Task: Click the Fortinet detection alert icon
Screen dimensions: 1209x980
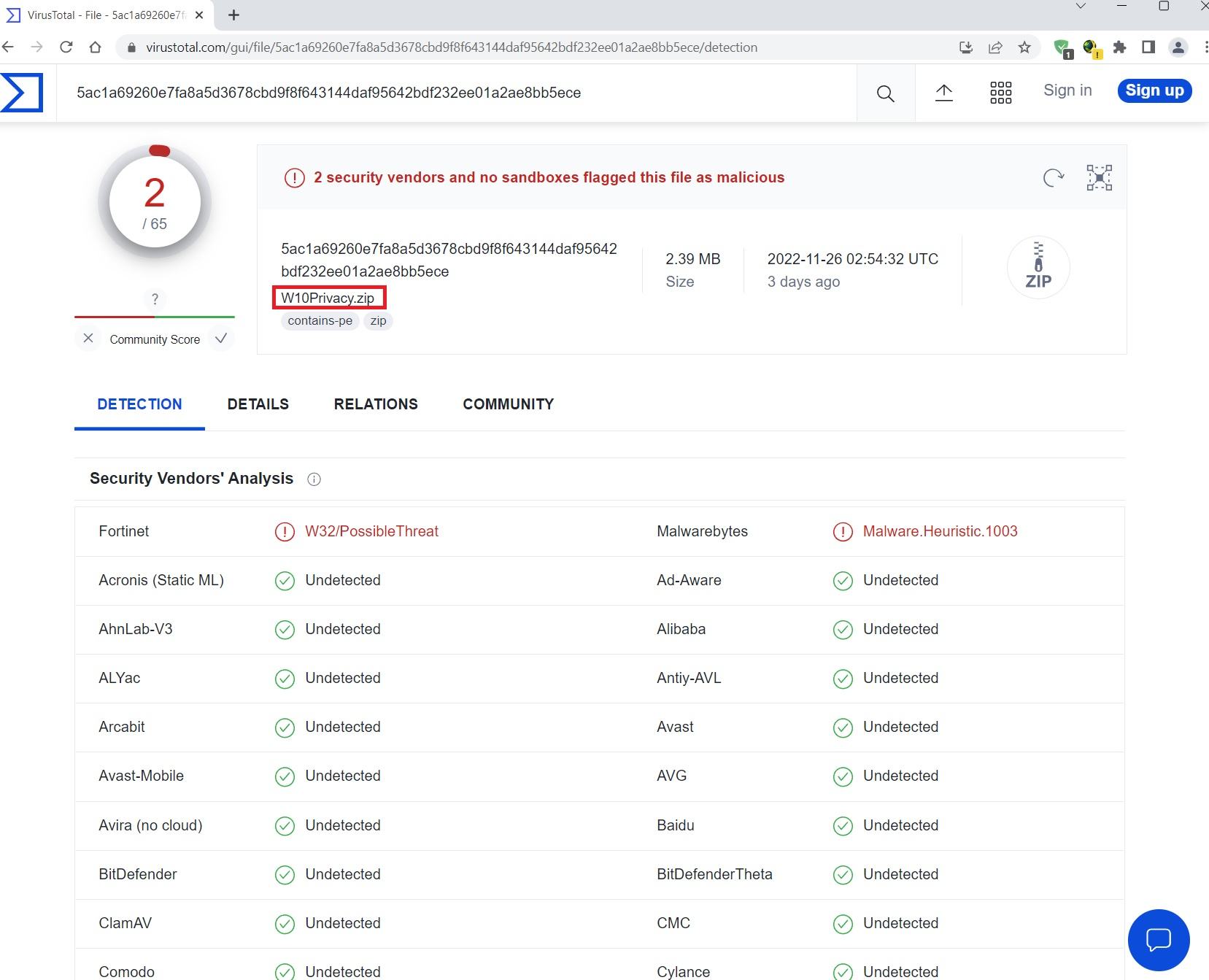Action: (285, 532)
